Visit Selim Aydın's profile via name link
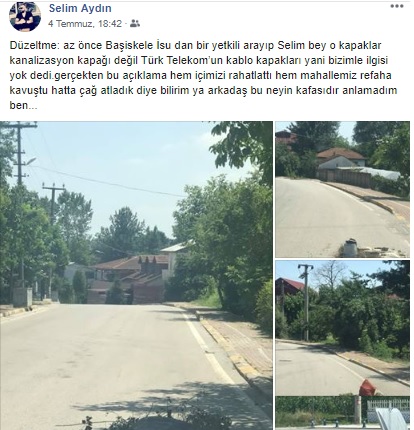 80,8
